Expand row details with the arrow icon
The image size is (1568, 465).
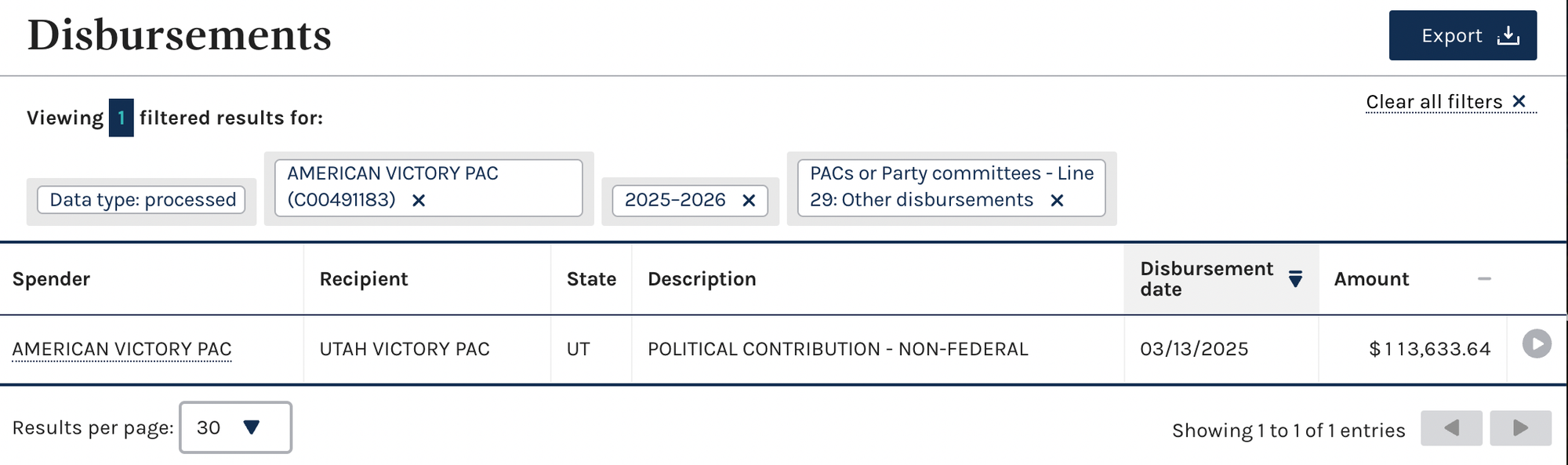coord(1537,343)
